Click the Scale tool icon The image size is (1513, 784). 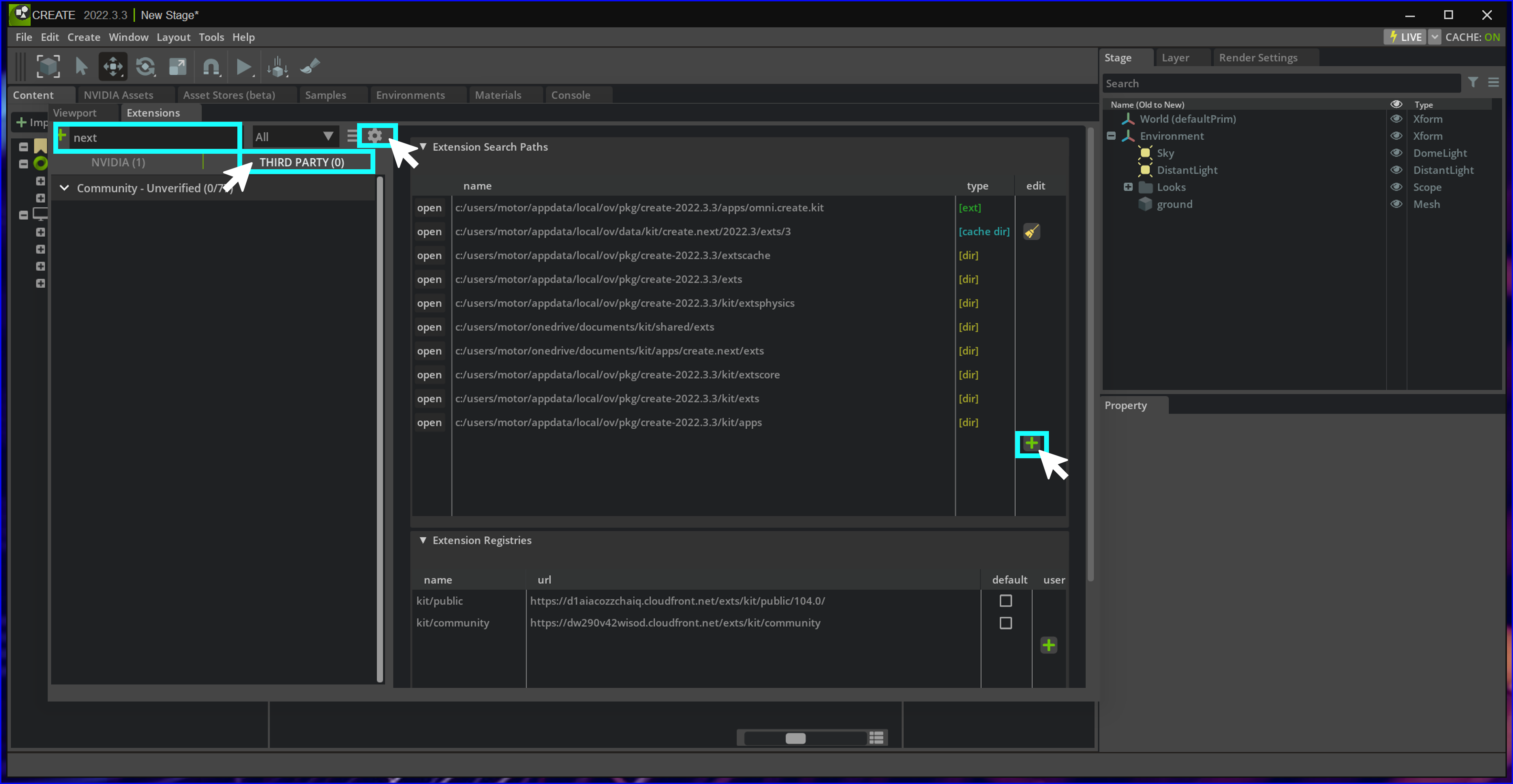click(x=178, y=67)
